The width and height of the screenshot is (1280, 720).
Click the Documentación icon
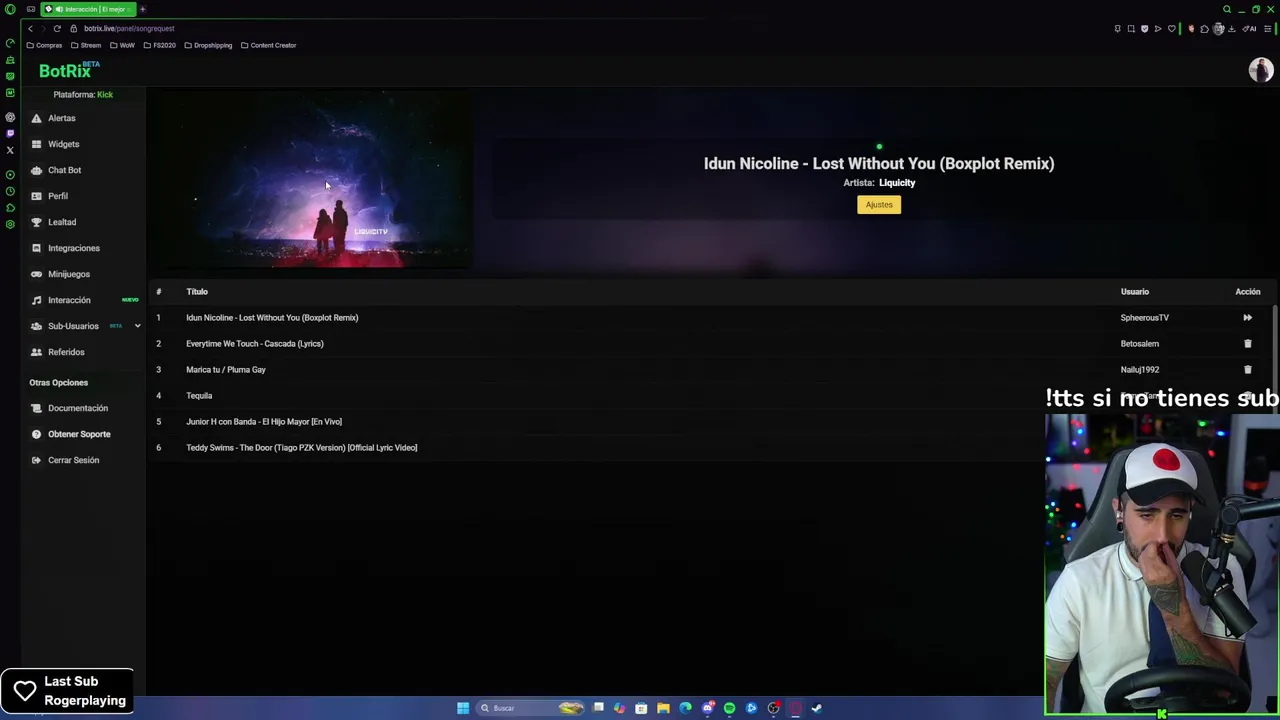click(x=37, y=408)
